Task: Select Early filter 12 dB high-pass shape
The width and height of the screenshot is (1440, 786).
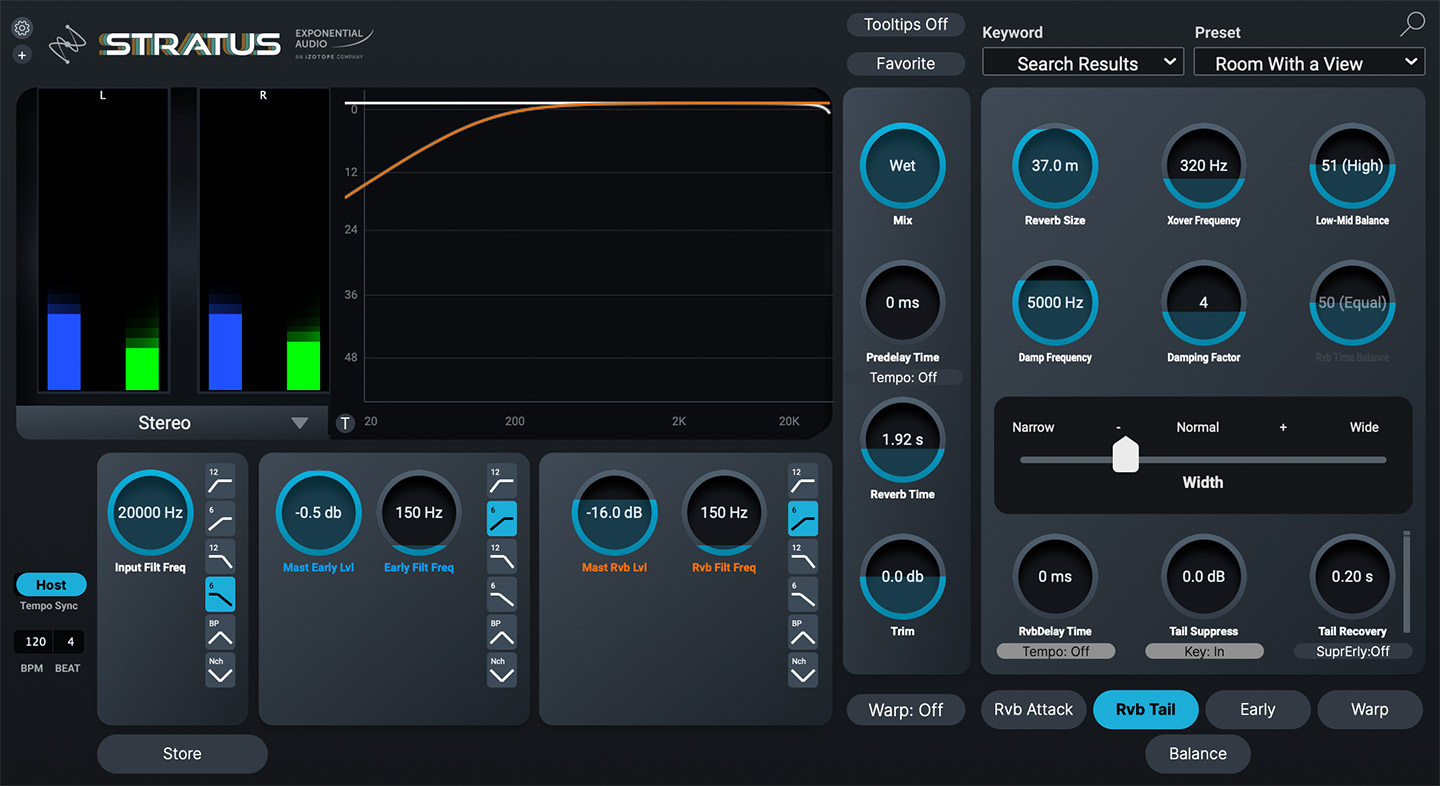Action: [x=502, y=481]
